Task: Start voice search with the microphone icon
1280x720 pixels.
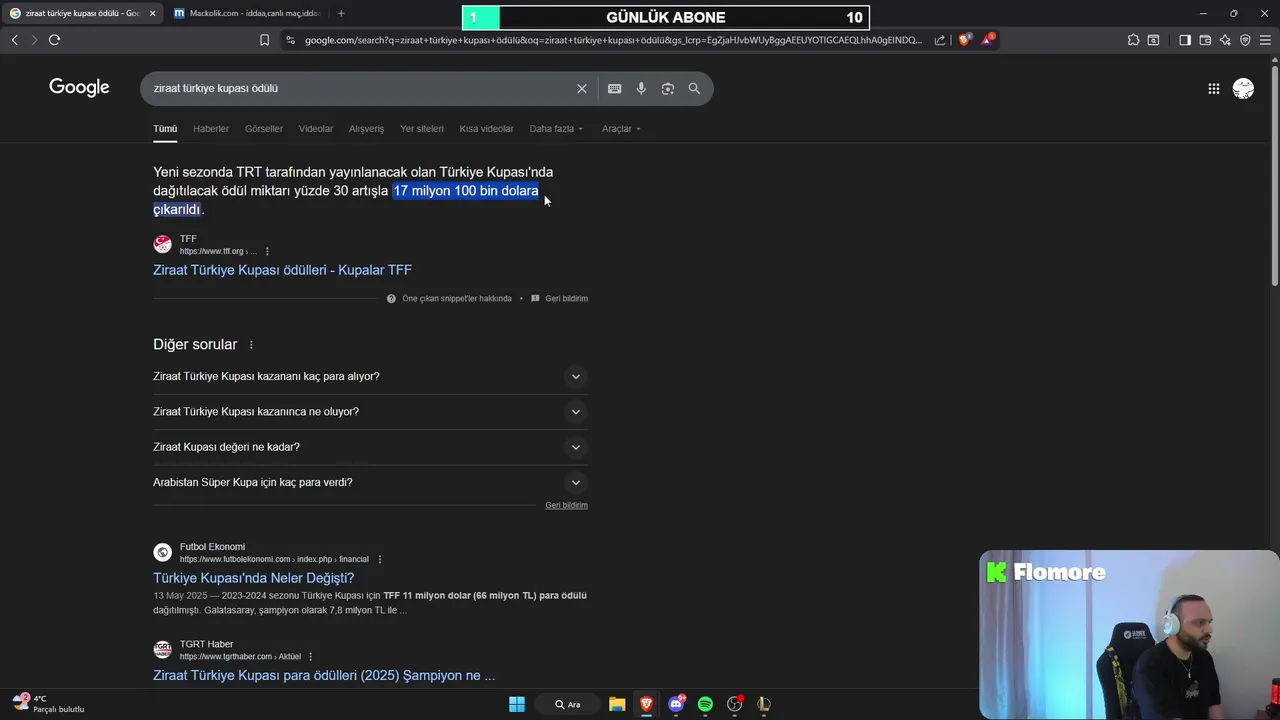Action: (641, 89)
